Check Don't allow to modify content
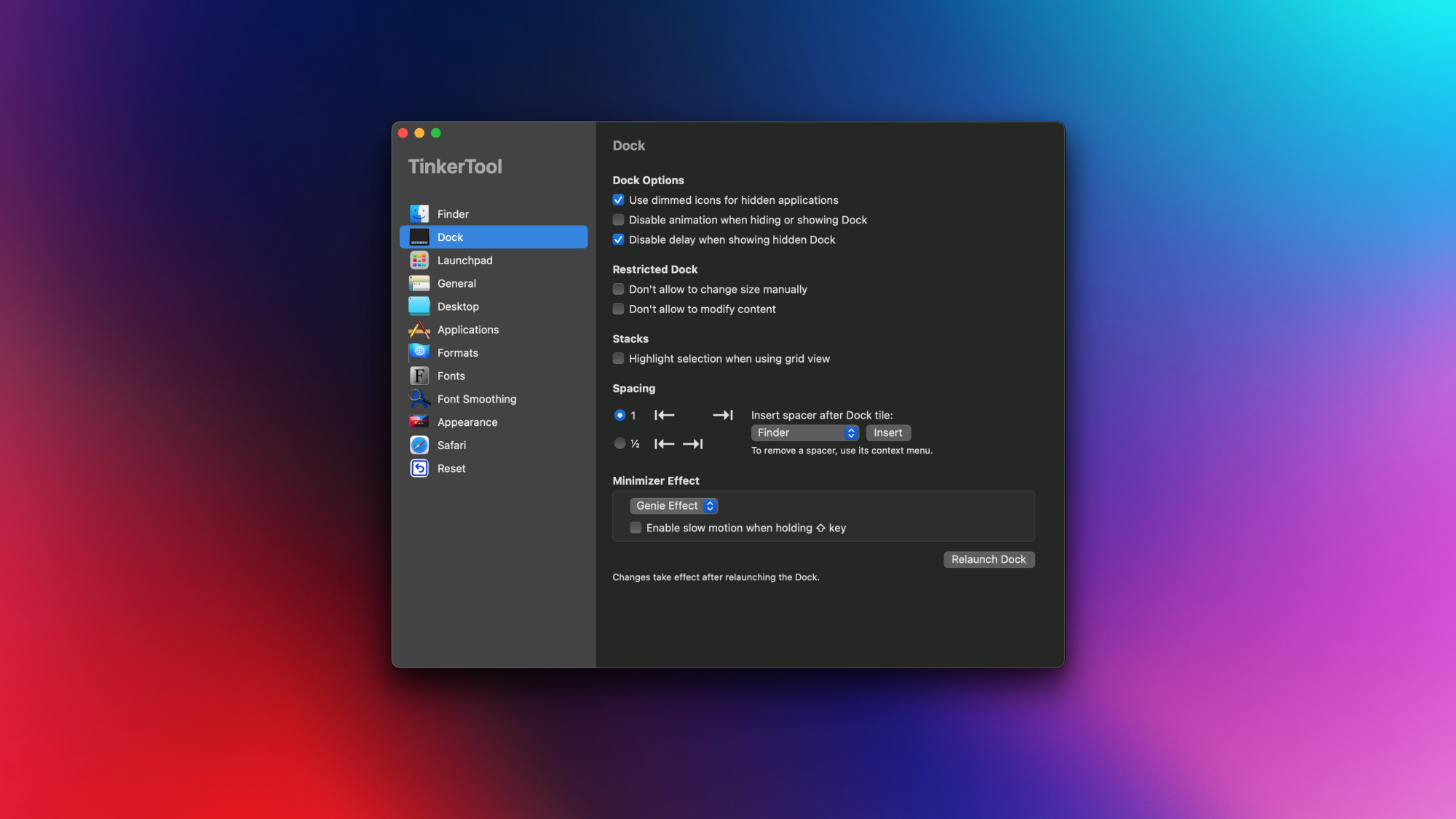Viewport: 1456px width, 819px height. coord(618,309)
